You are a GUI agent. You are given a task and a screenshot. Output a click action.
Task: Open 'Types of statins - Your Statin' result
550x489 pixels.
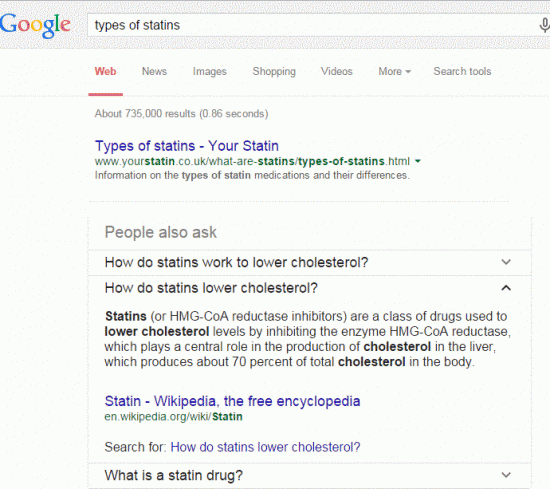click(x=187, y=146)
